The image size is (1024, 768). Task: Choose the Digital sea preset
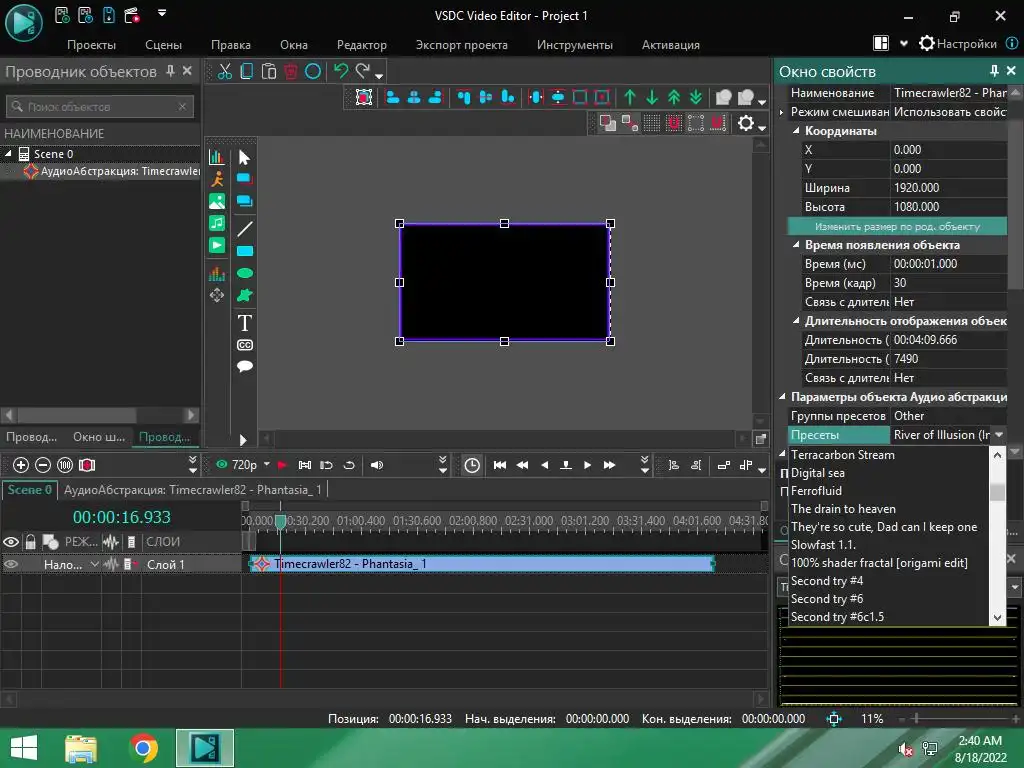pos(817,473)
